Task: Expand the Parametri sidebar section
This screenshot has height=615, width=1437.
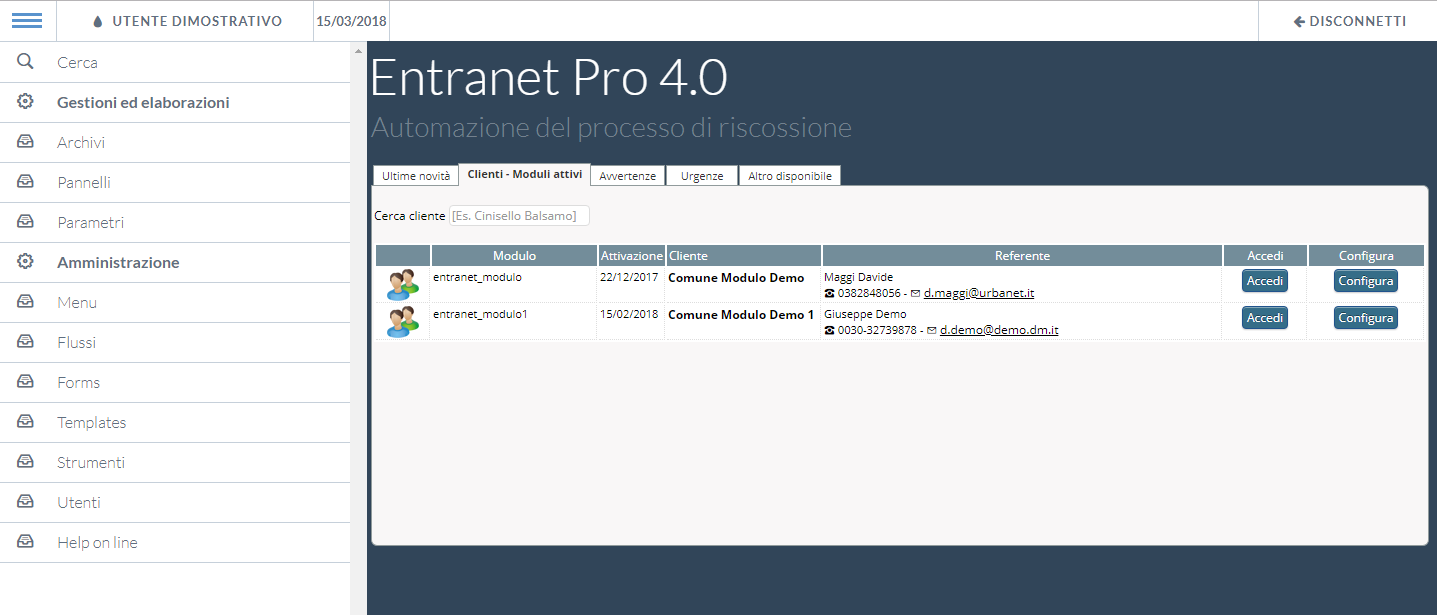Action: pos(90,223)
